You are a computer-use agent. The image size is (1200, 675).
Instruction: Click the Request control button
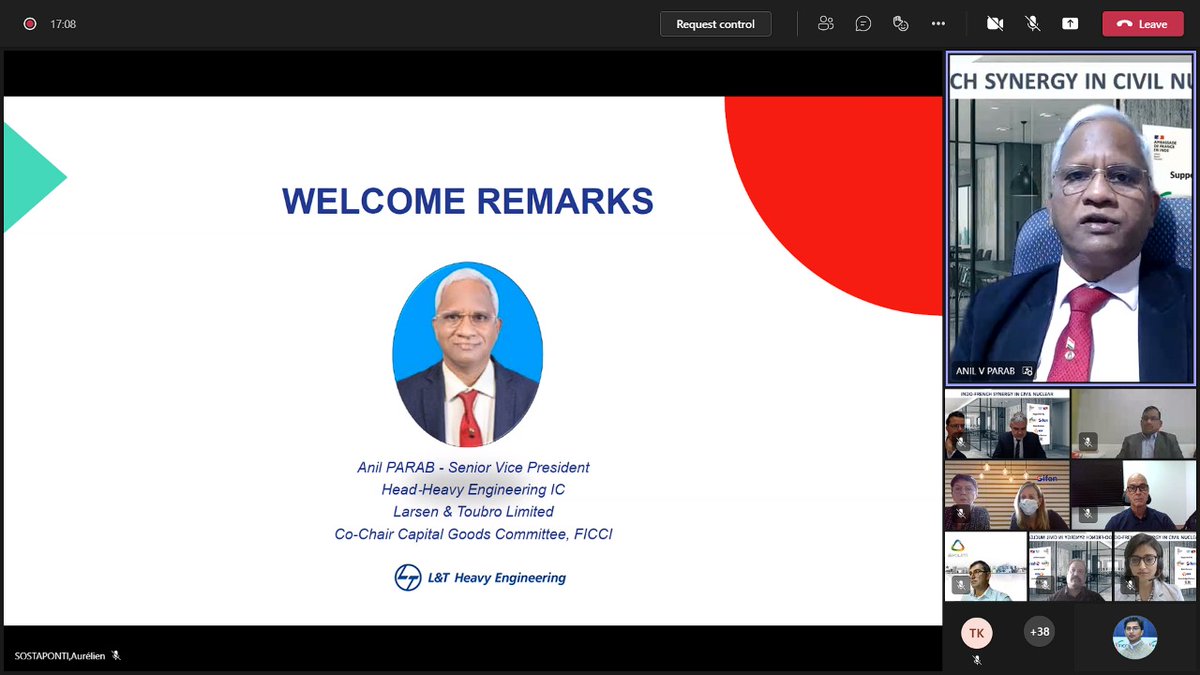715,24
